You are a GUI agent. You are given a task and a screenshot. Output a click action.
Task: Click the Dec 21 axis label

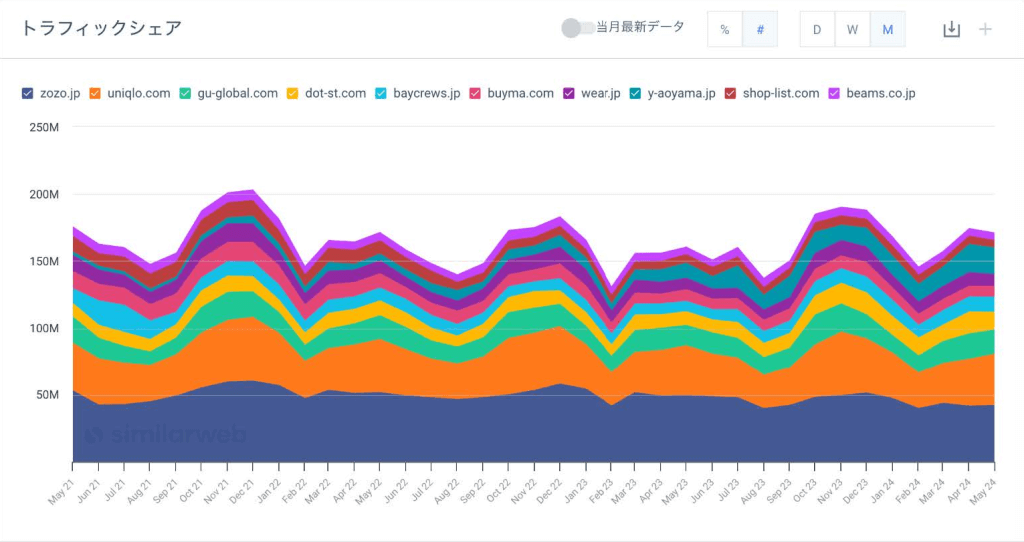click(x=242, y=490)
